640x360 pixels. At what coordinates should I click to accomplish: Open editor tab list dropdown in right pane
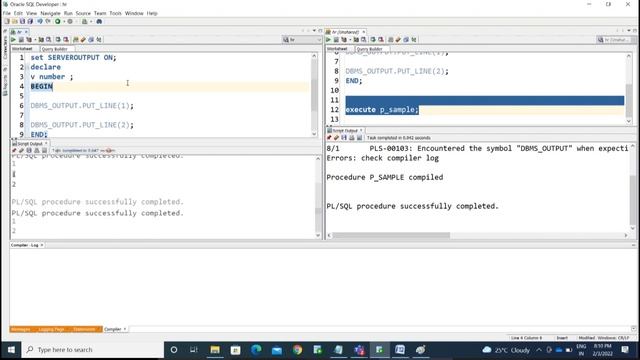pyautogui.click(x=629, y=31)
